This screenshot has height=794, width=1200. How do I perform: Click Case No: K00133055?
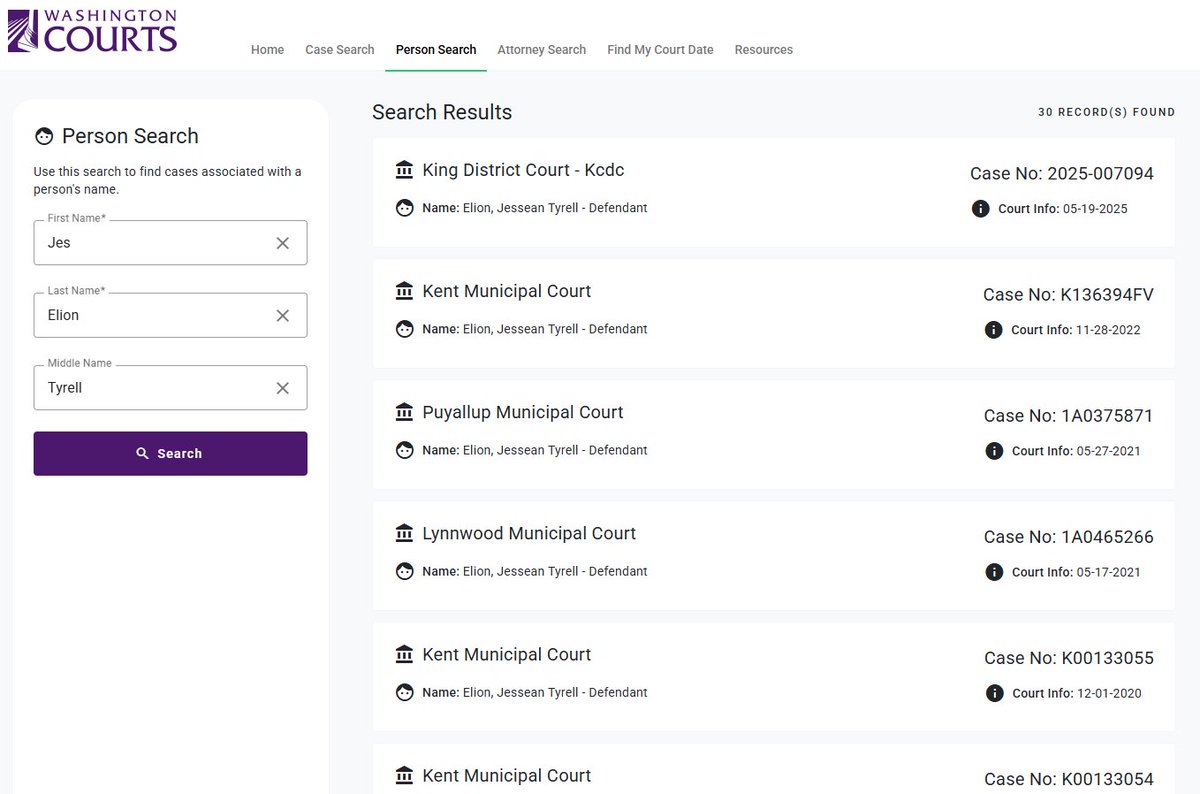pyautogui.click(x=1069, y=658)
